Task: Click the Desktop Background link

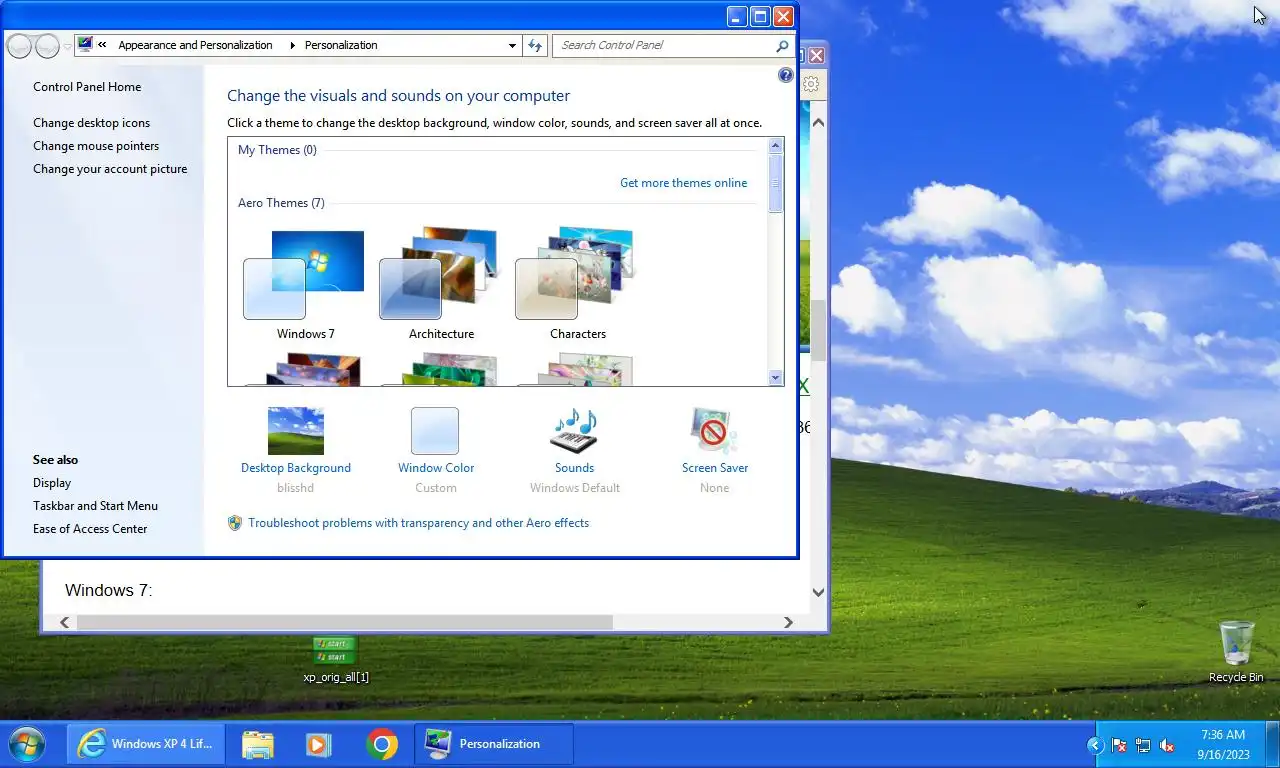Action: 296,468
